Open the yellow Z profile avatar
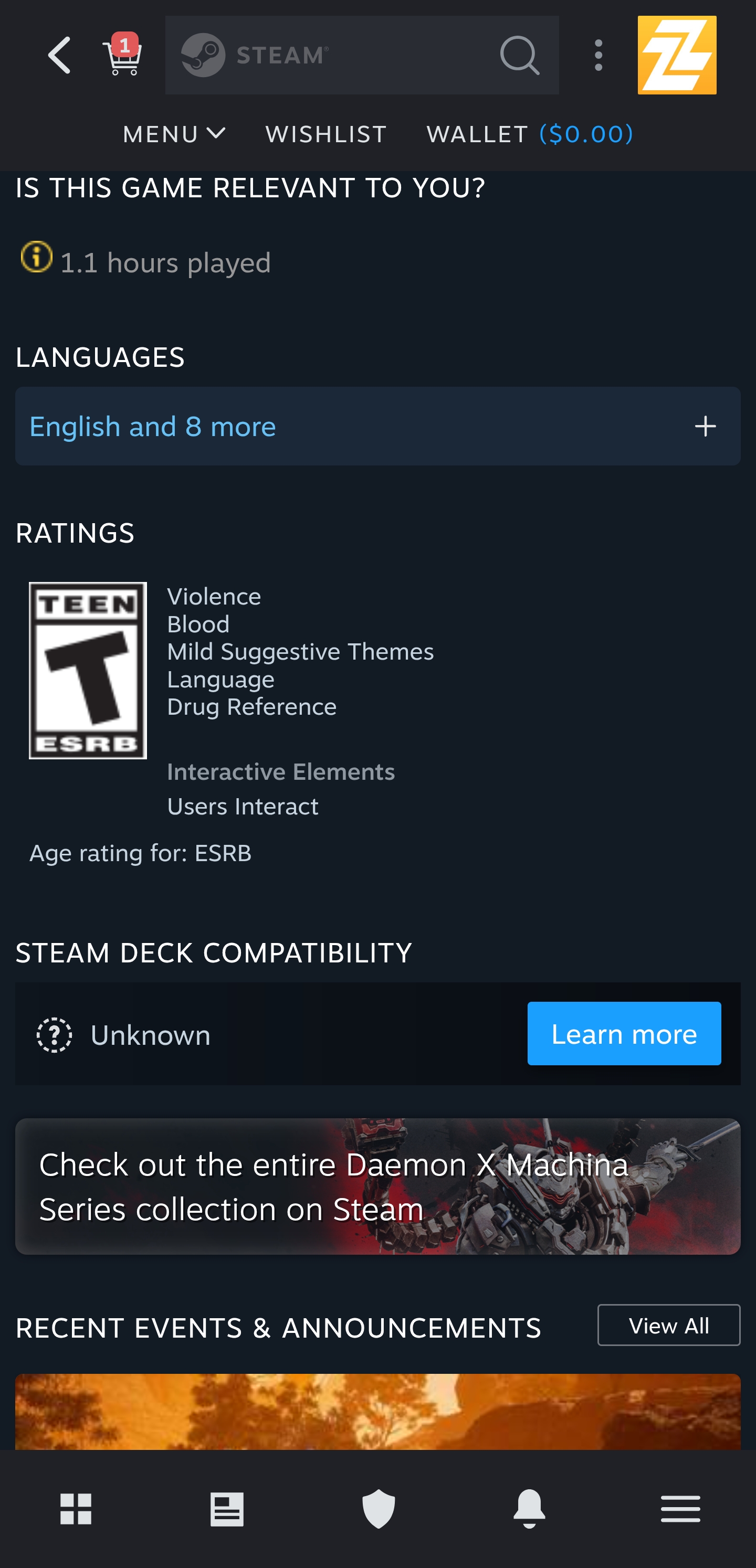Image resolution: width=756 pixels, height=1568 pixels. 676,56
